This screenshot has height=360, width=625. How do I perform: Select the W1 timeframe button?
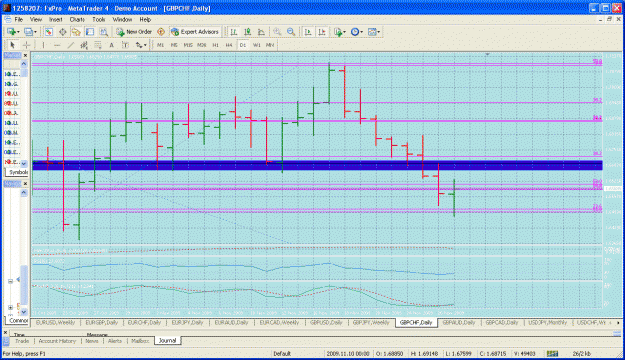[x=257, y=45]
